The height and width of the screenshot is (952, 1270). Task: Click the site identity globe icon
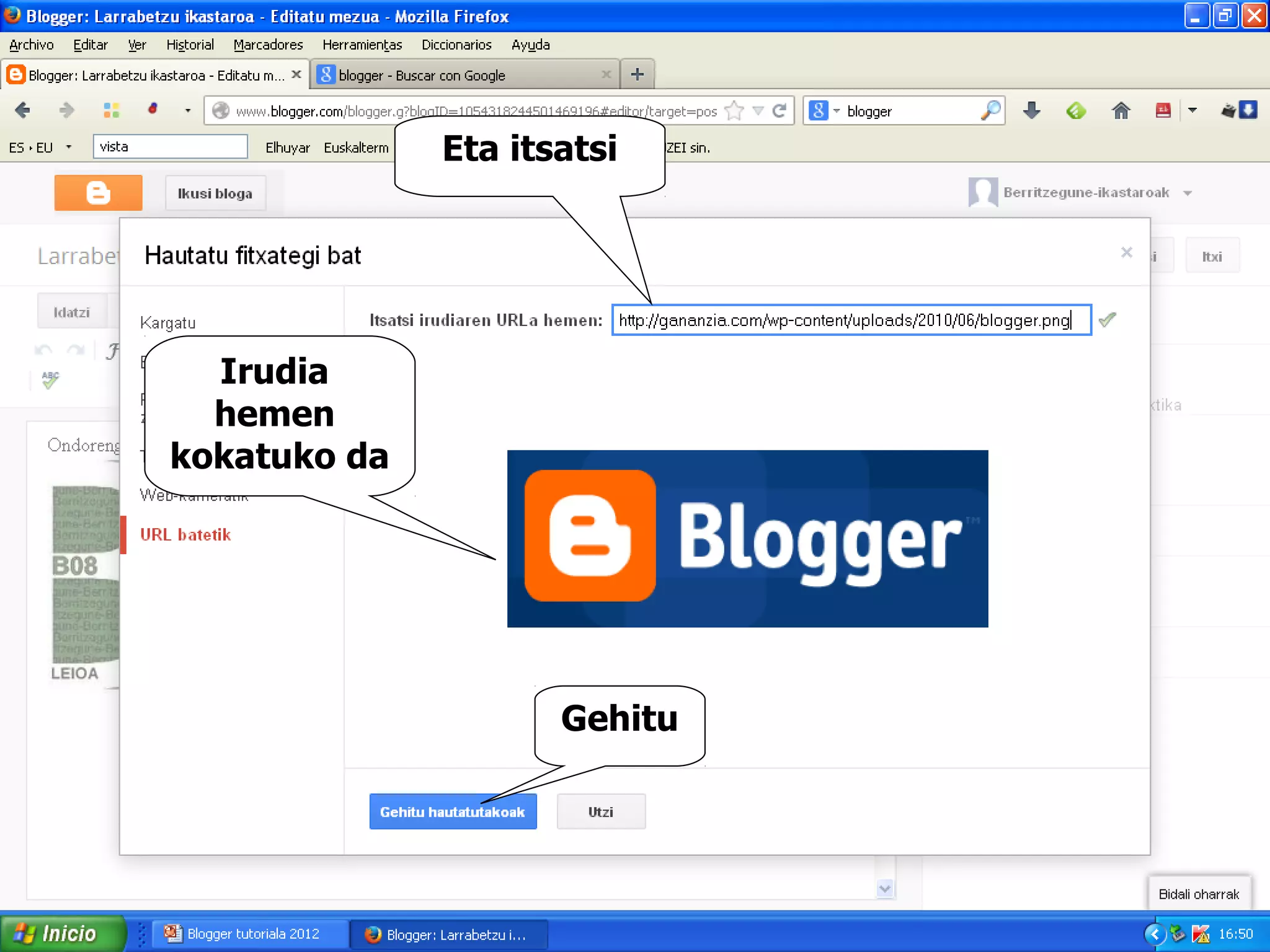click(x=221, y=111)
